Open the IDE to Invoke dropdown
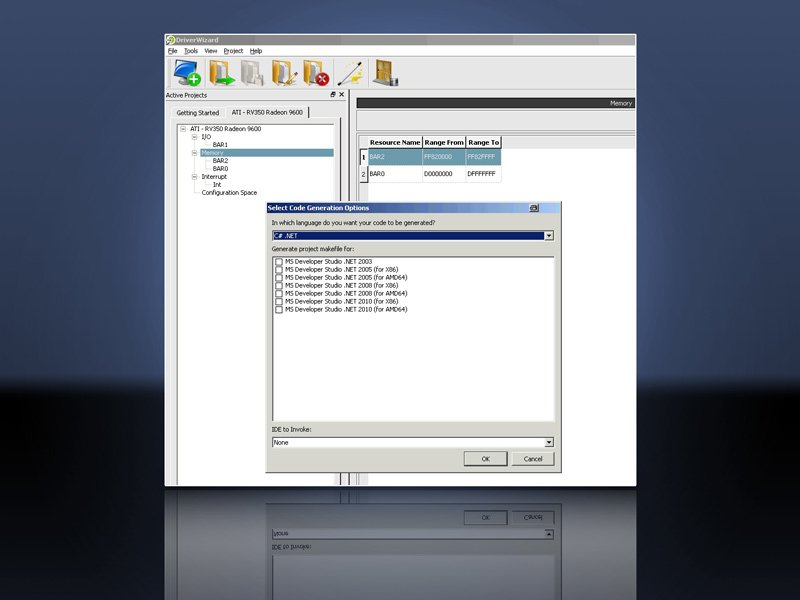800x600 pixels. [549, 442]
